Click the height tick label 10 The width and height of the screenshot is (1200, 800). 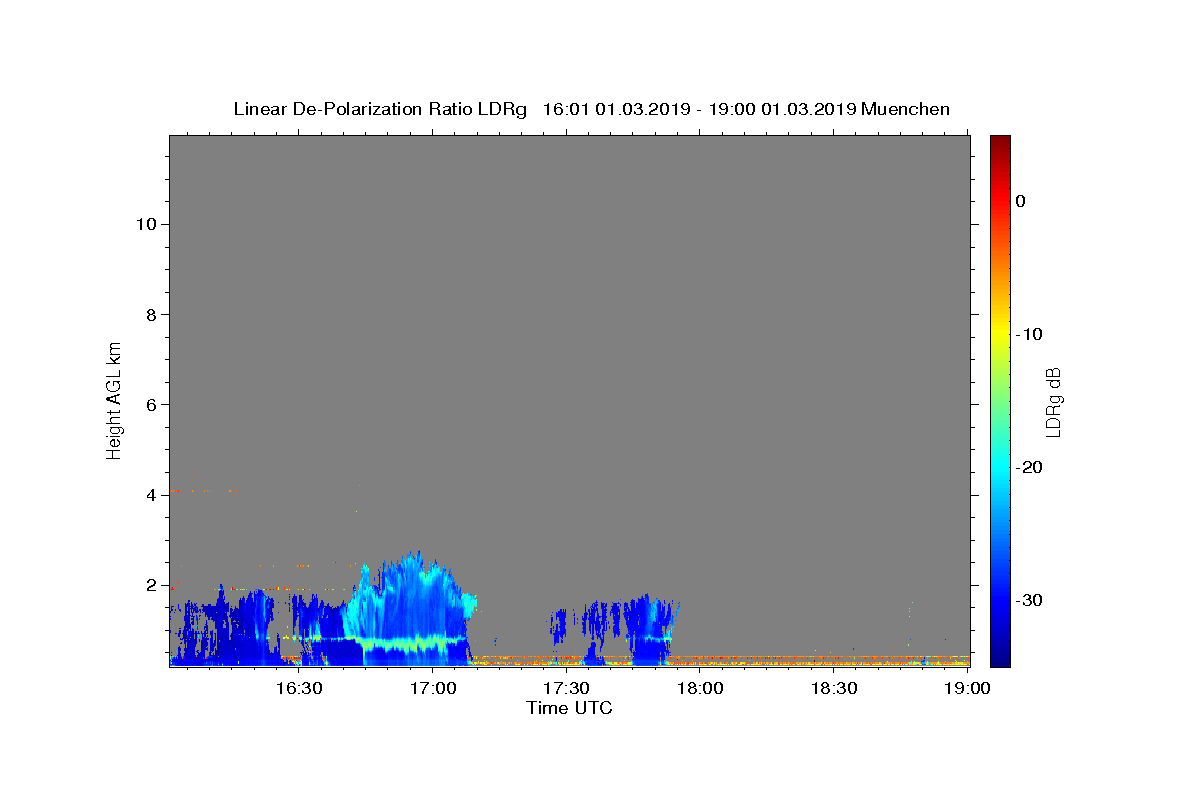147,224
